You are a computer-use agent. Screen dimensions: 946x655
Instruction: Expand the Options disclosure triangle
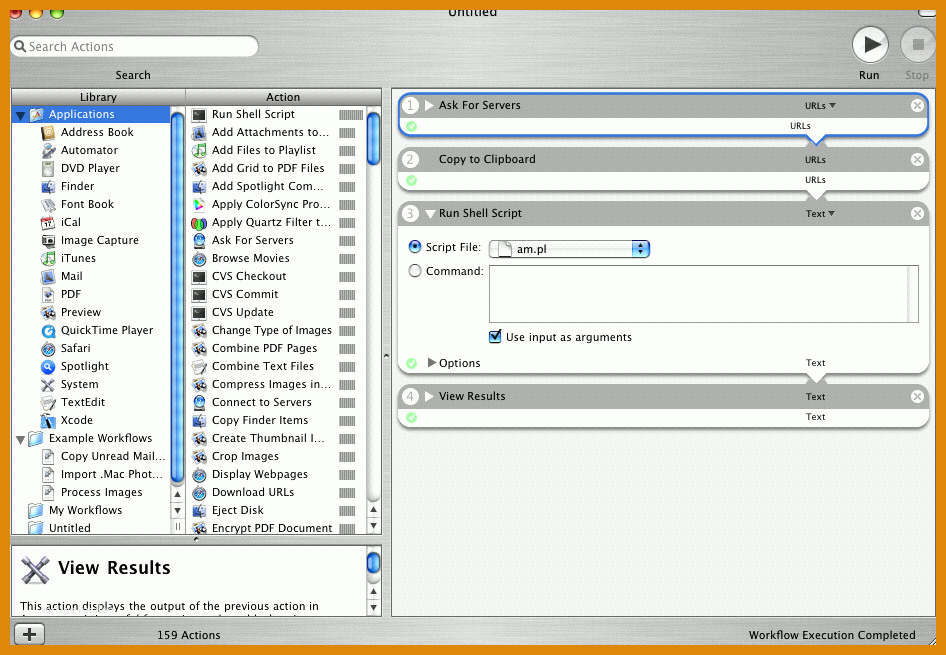(431, 362)
